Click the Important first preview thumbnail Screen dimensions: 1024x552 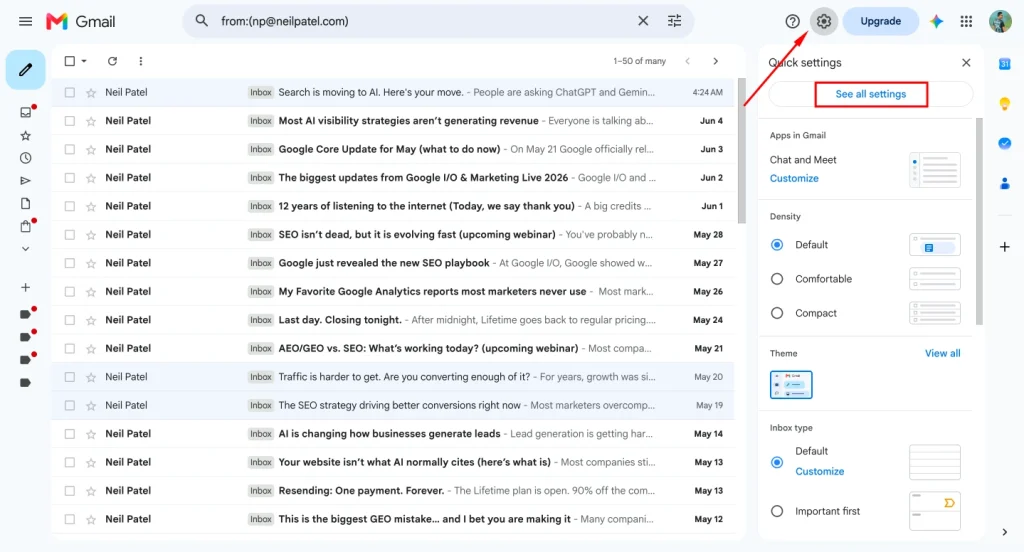tap(935, 511)
